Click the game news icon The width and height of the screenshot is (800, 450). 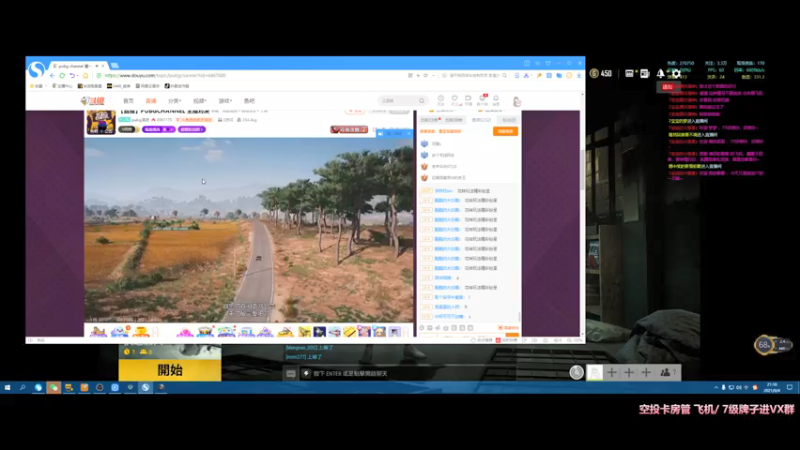[645, 74]
